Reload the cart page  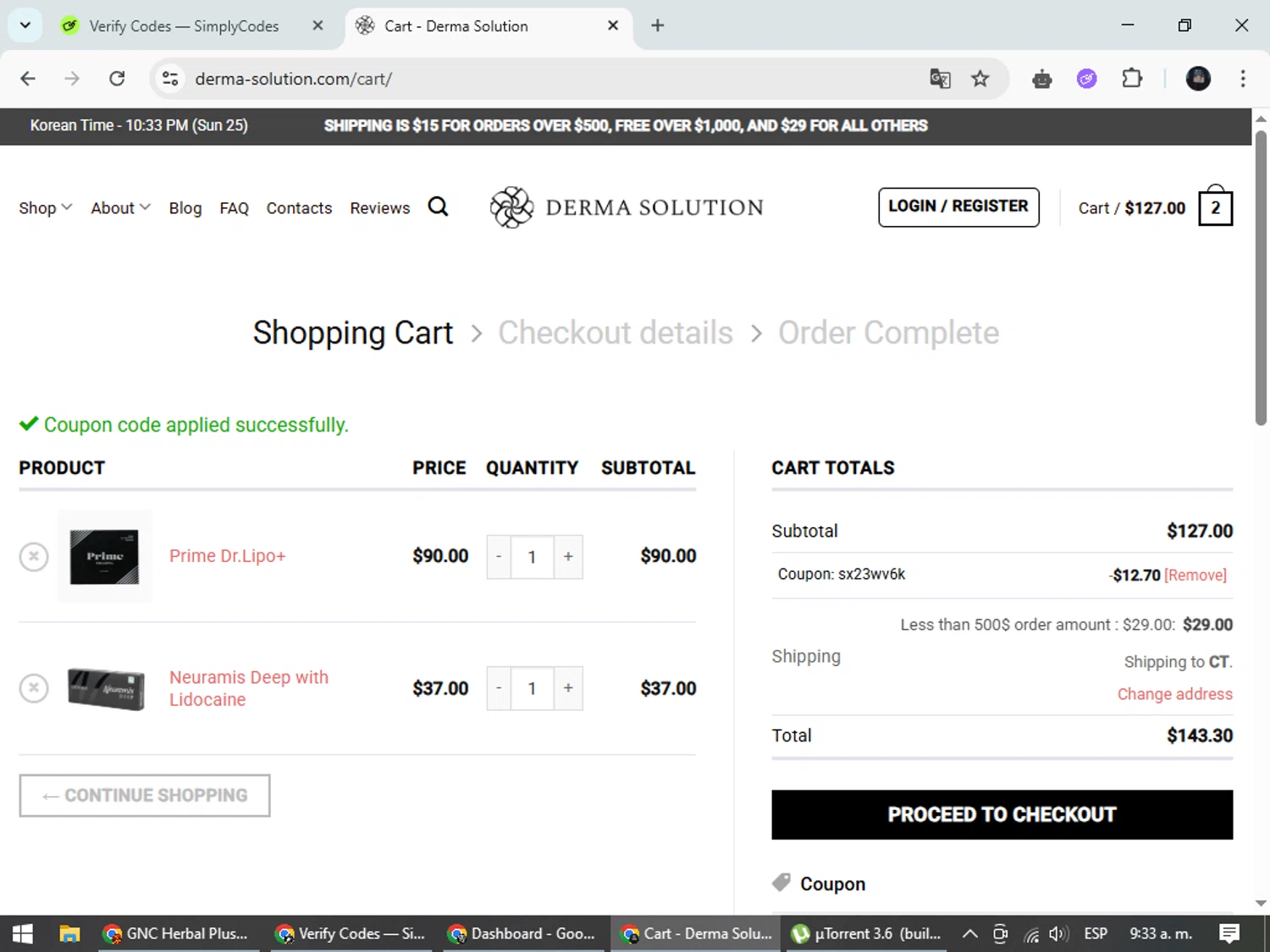(117, 79)
